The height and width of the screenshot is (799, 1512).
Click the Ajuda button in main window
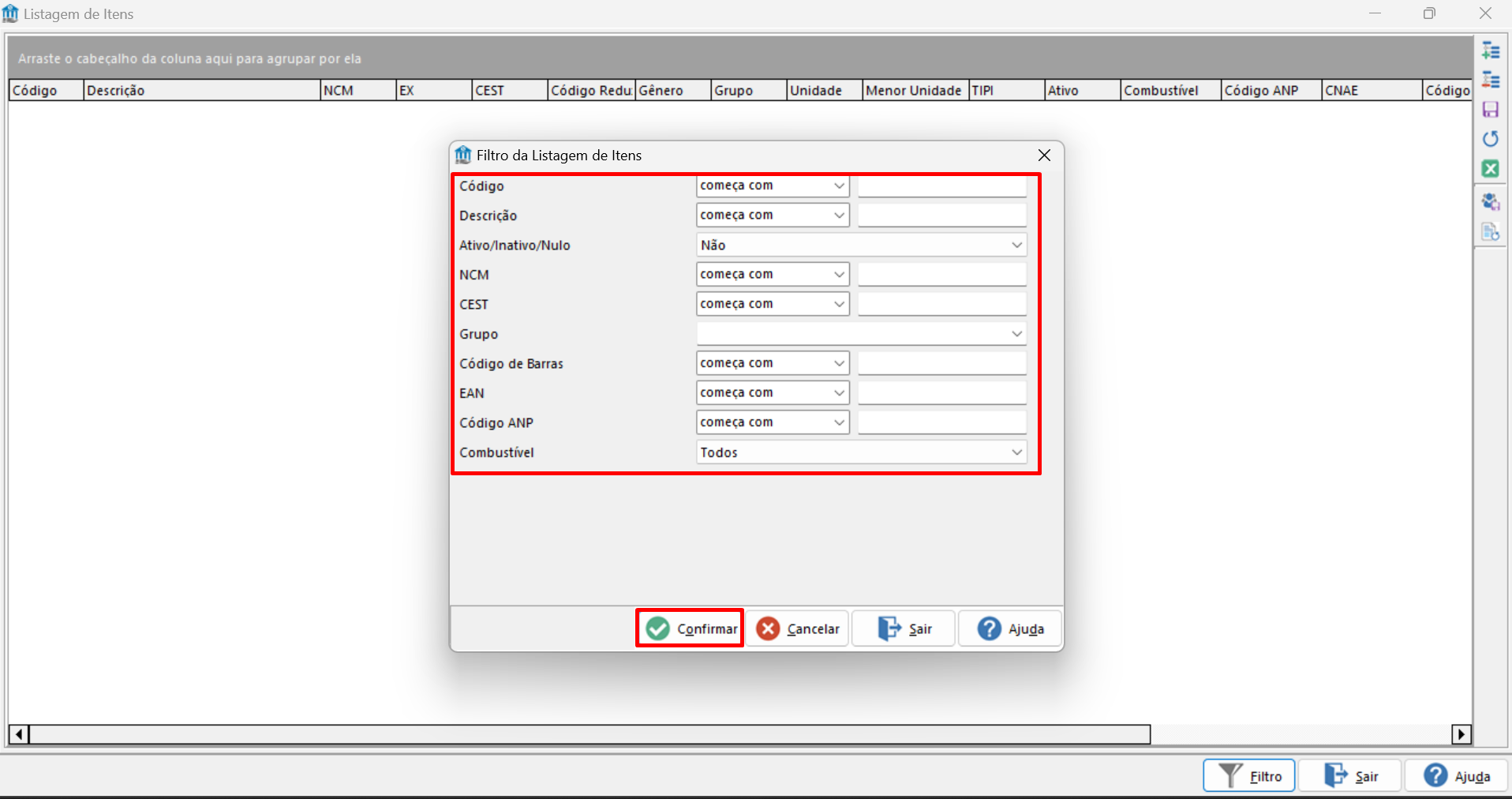coord(1457,776)
